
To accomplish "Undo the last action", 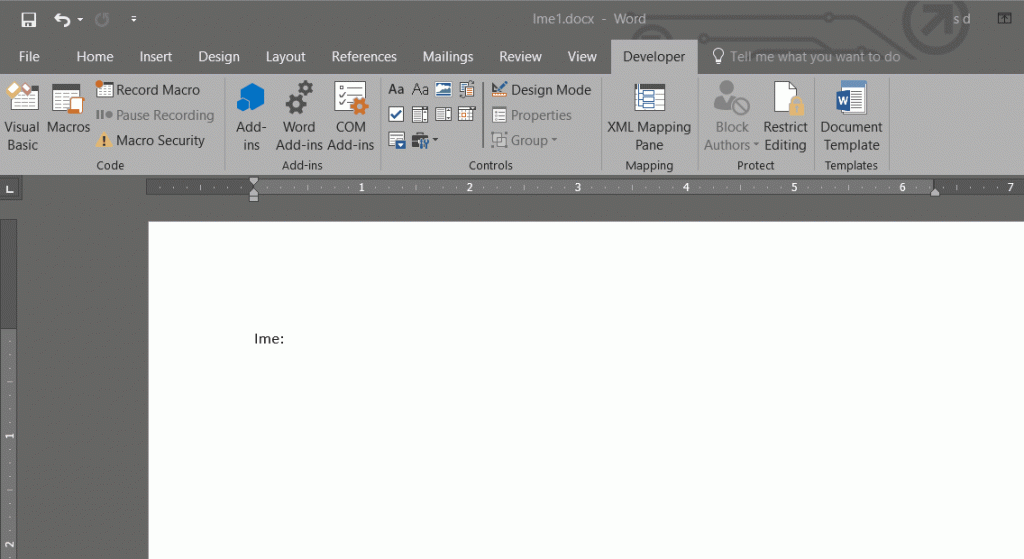I will click(x=62, y=20).
